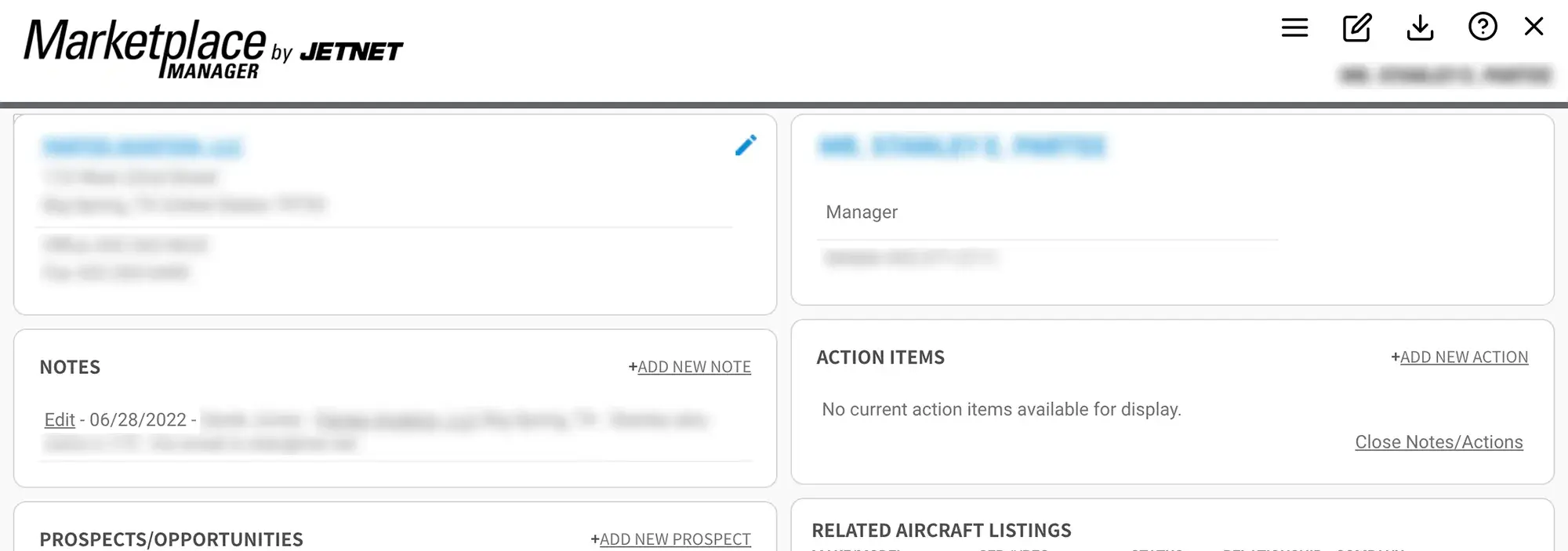Click the ACTION ITEMS section heading
The height and width of the screenshot is (551, 1568).
tap(880, 357)
